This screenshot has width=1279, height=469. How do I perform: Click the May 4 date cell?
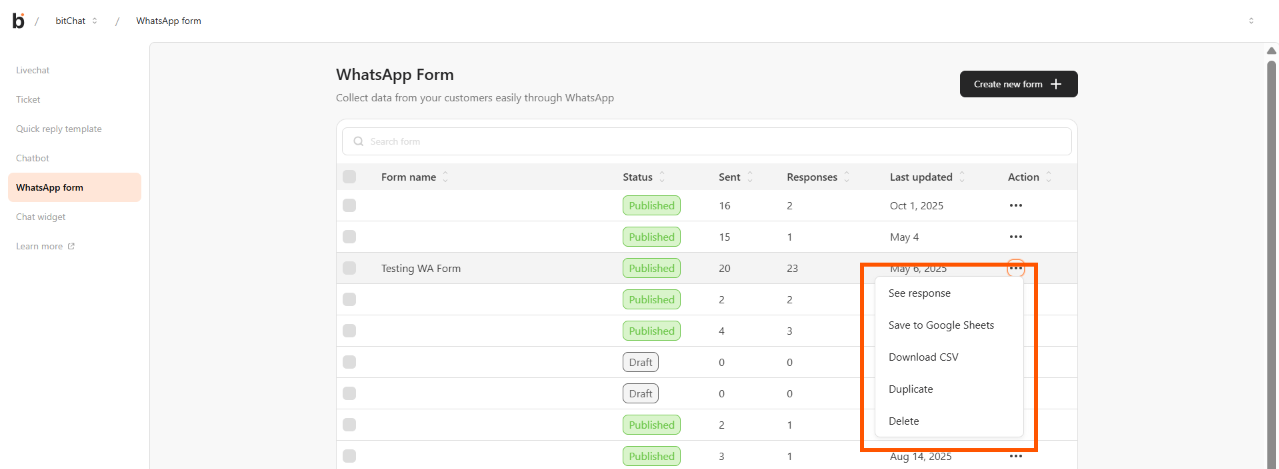coord(904,237)
